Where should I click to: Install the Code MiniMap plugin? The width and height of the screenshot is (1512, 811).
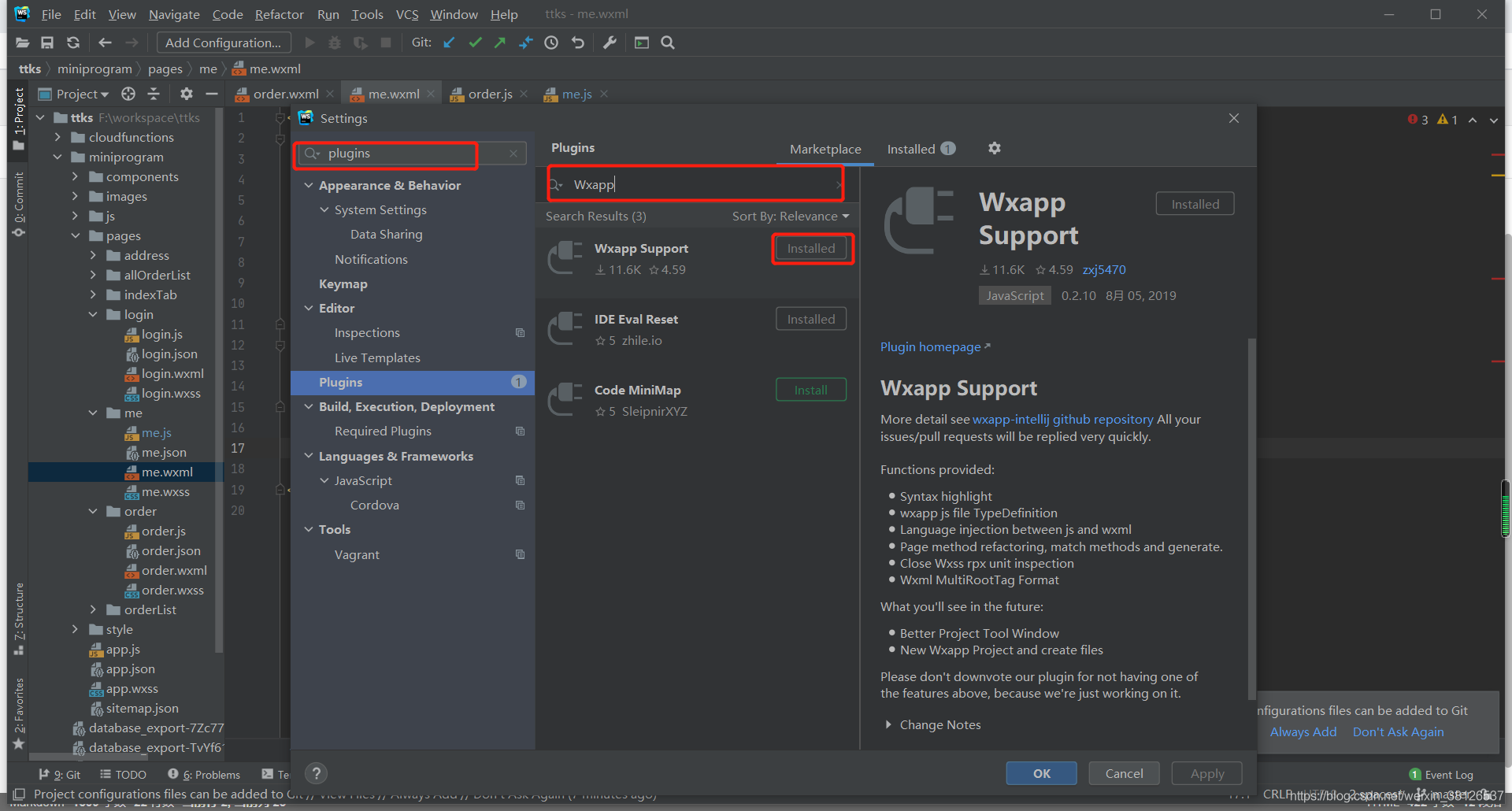click(x=810, y=390)
